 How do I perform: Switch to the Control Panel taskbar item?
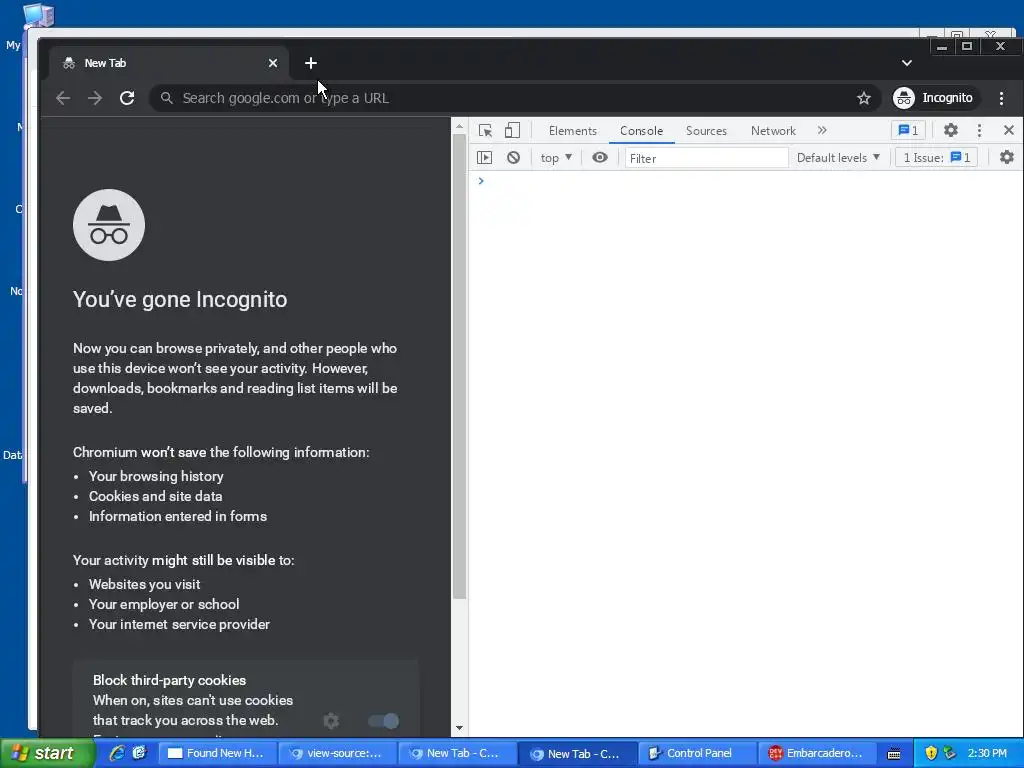click(x=697, y=754)
